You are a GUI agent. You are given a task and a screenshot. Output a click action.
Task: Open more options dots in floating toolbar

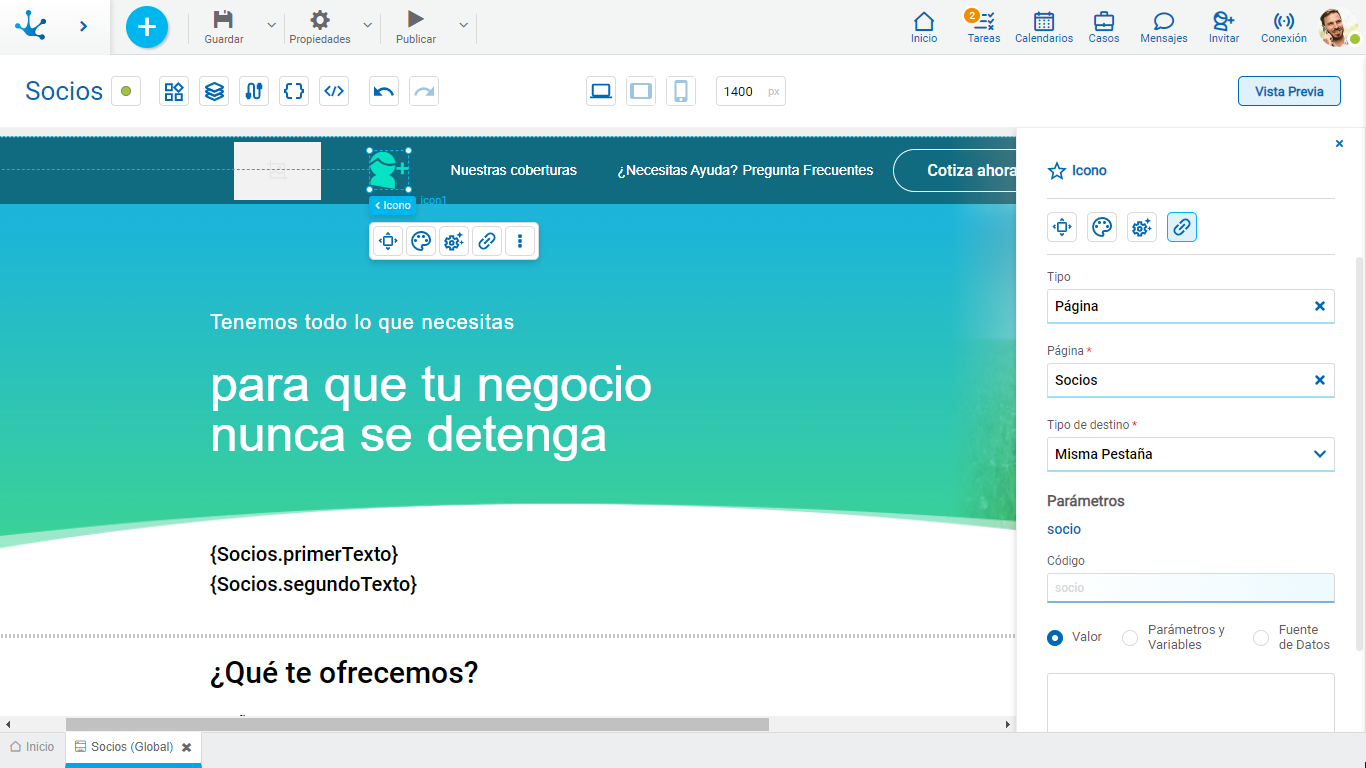pos(520,241)
